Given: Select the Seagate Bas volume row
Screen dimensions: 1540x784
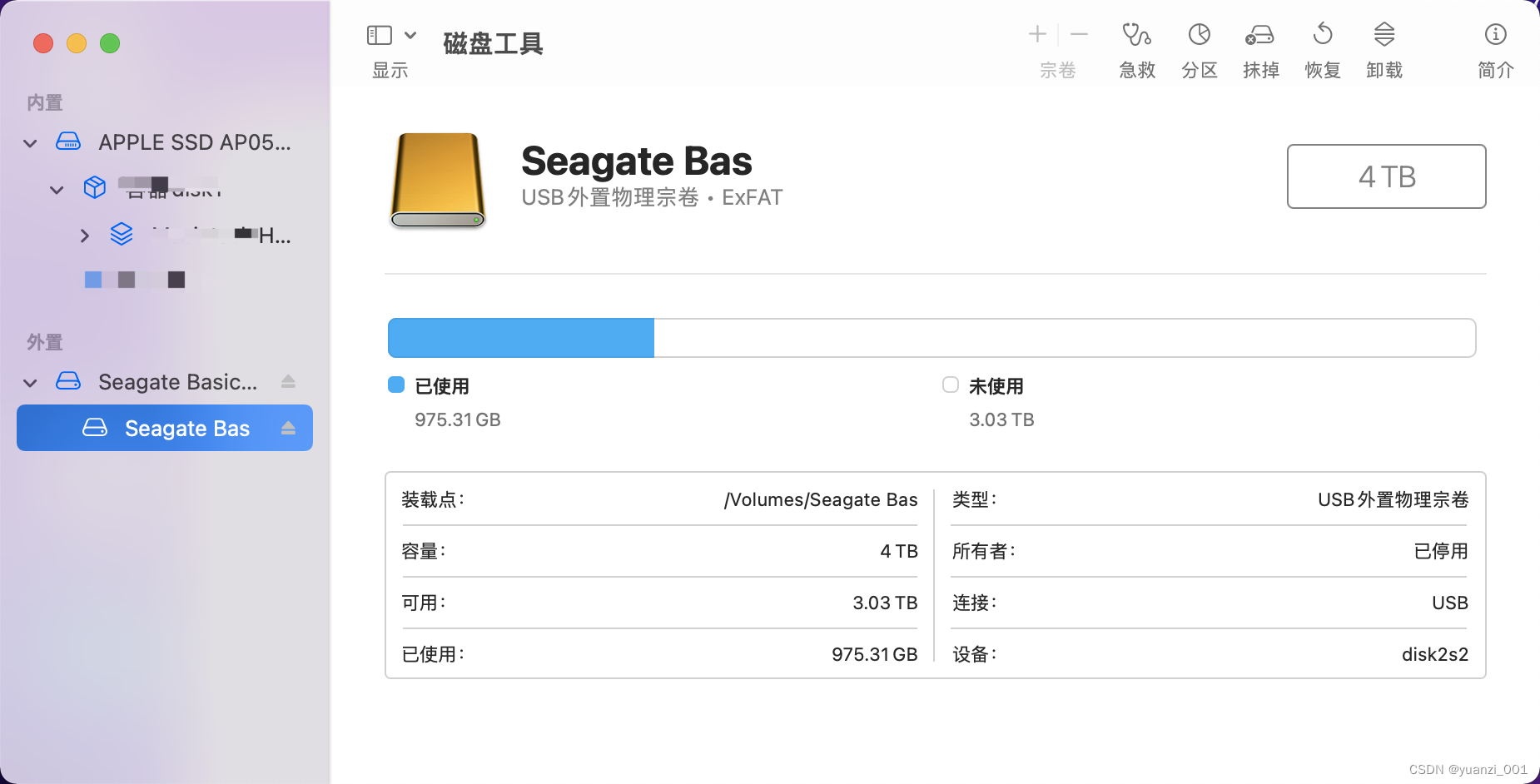Looking at the screenshot, I should (165, 428).
